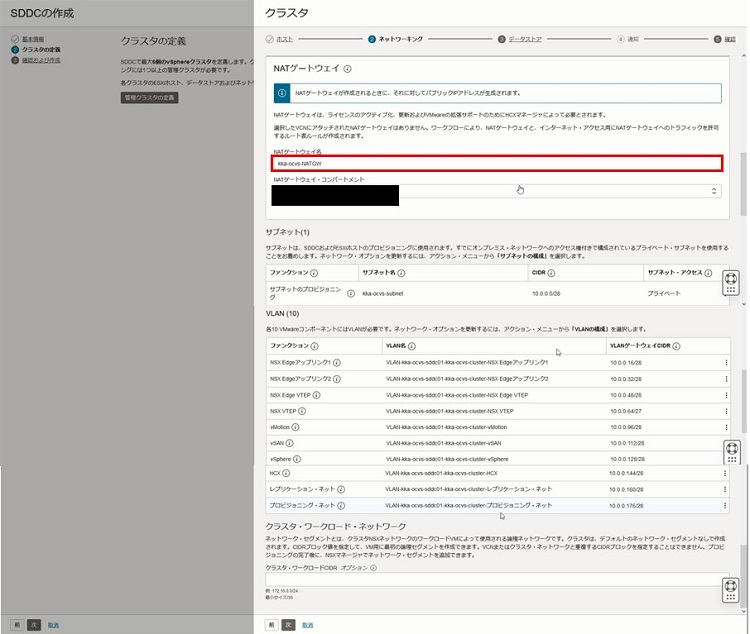Click the 次 button in the cluster panel
The image size is (750, 634).
(288, 624)
